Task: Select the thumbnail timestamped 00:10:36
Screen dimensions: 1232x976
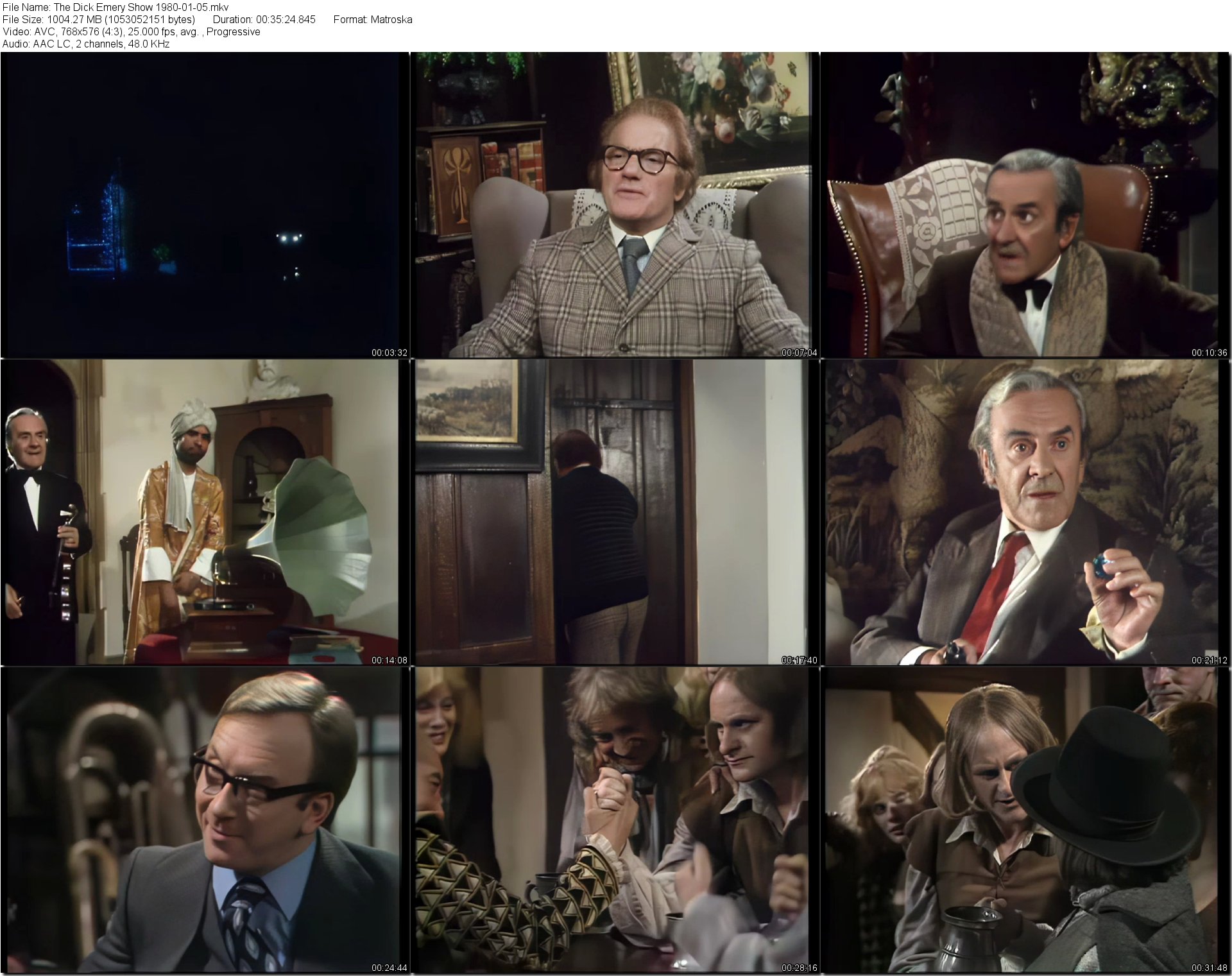Action: point(1025,204)
